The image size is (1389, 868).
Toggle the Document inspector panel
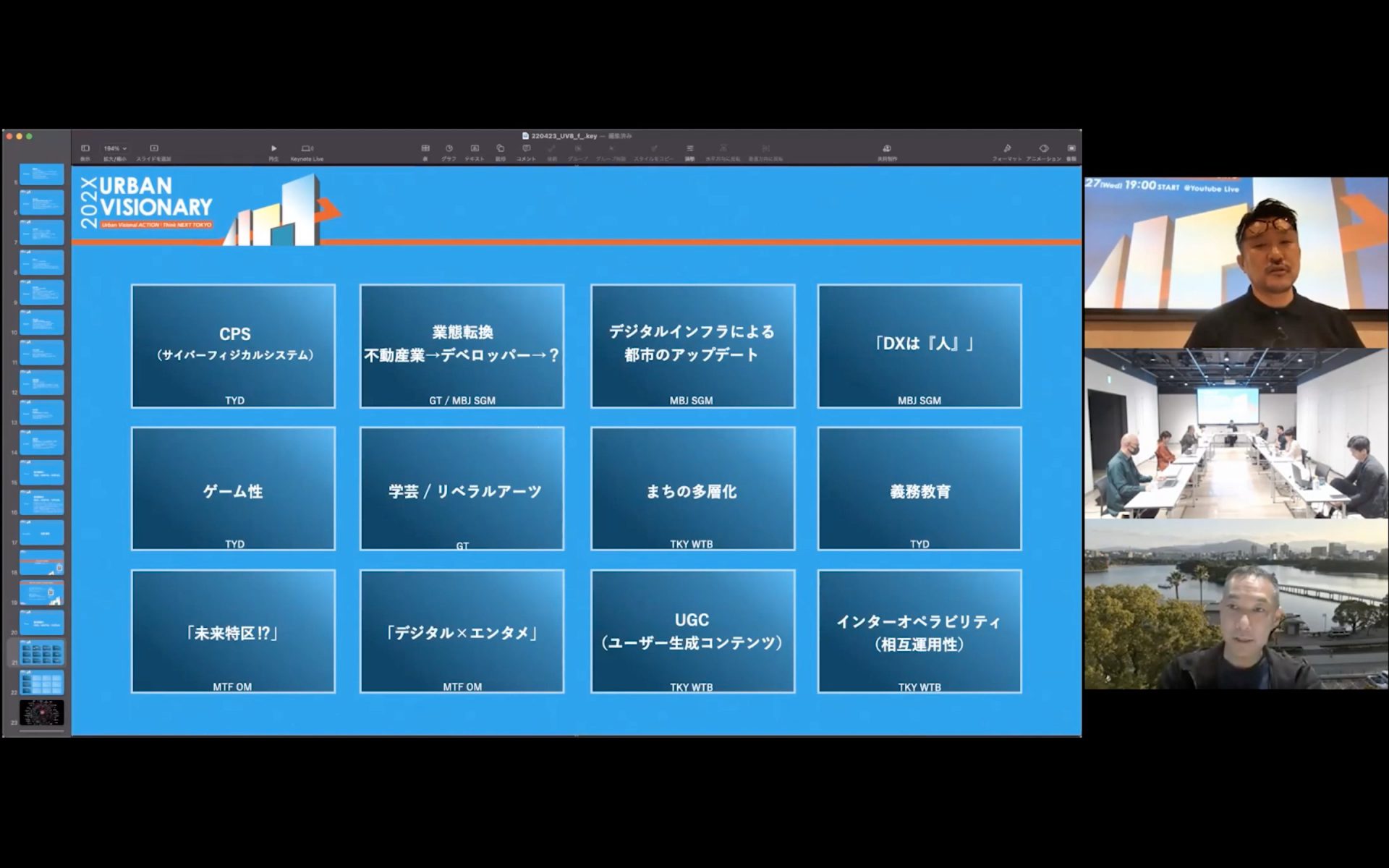1071,150
